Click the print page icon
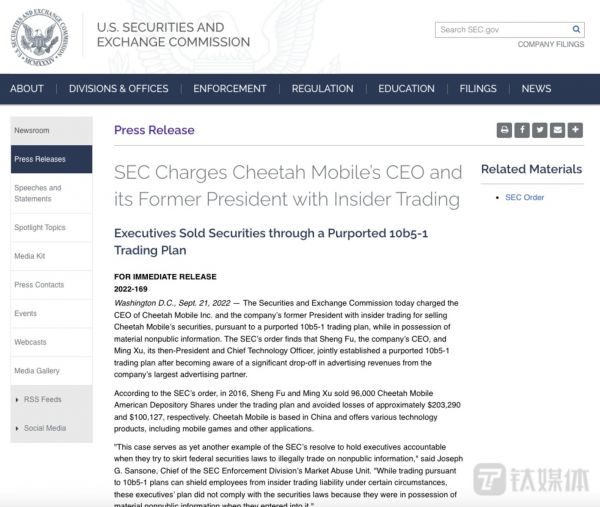Viewport: 600px width, 507px height. (504, 130)
